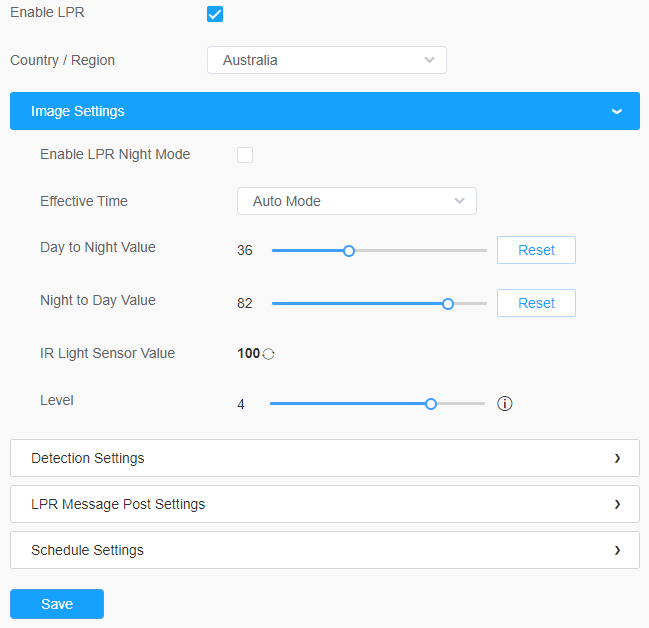649x628 pixels.
Task: Reset the Night to Day Value
Action: coord(536,303)
